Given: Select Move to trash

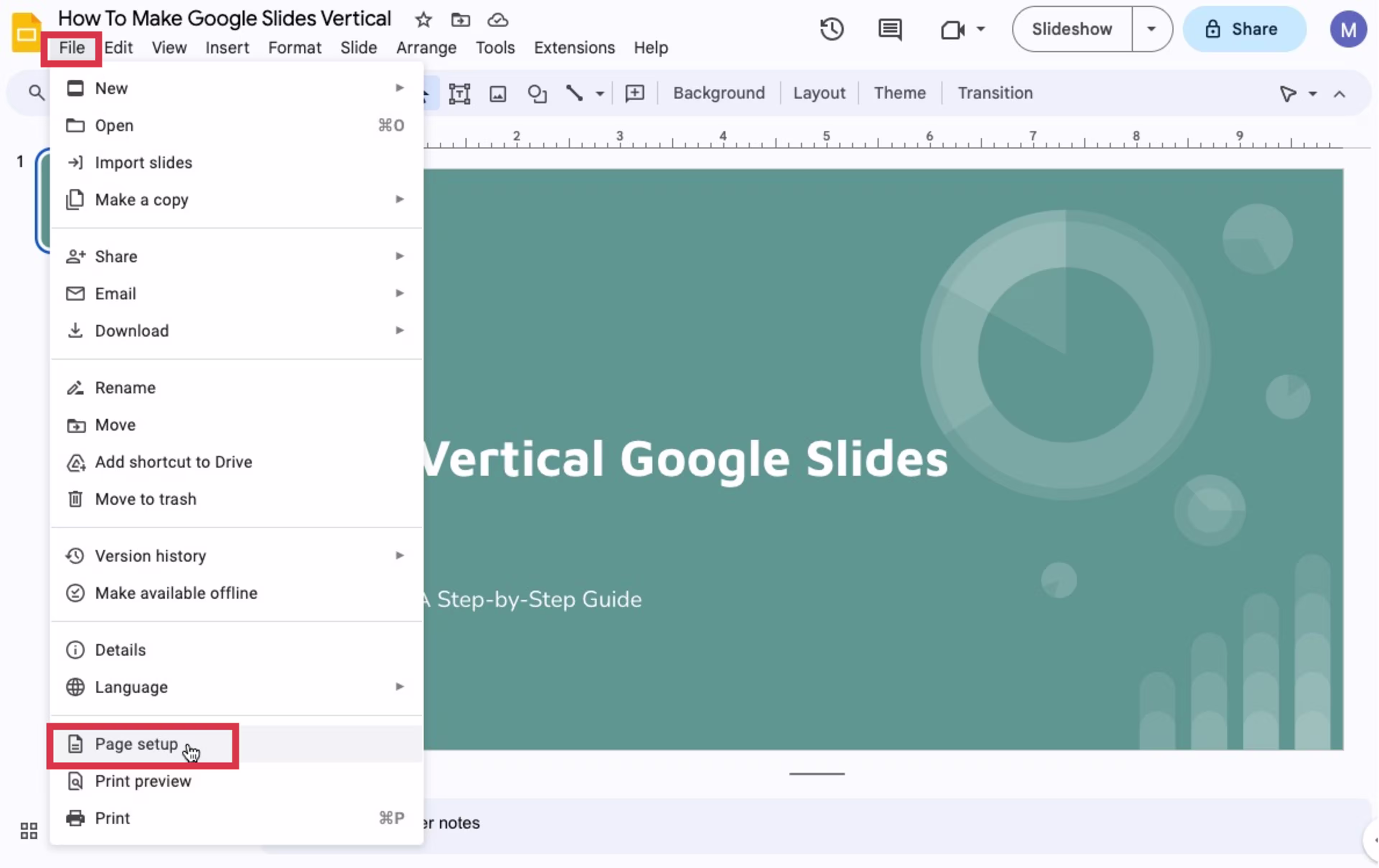Looking at the screenshot, I should (236, 499).
